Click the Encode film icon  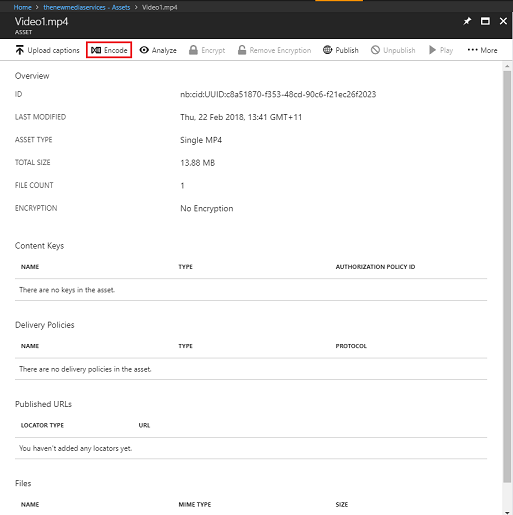[x=96, y=50]
